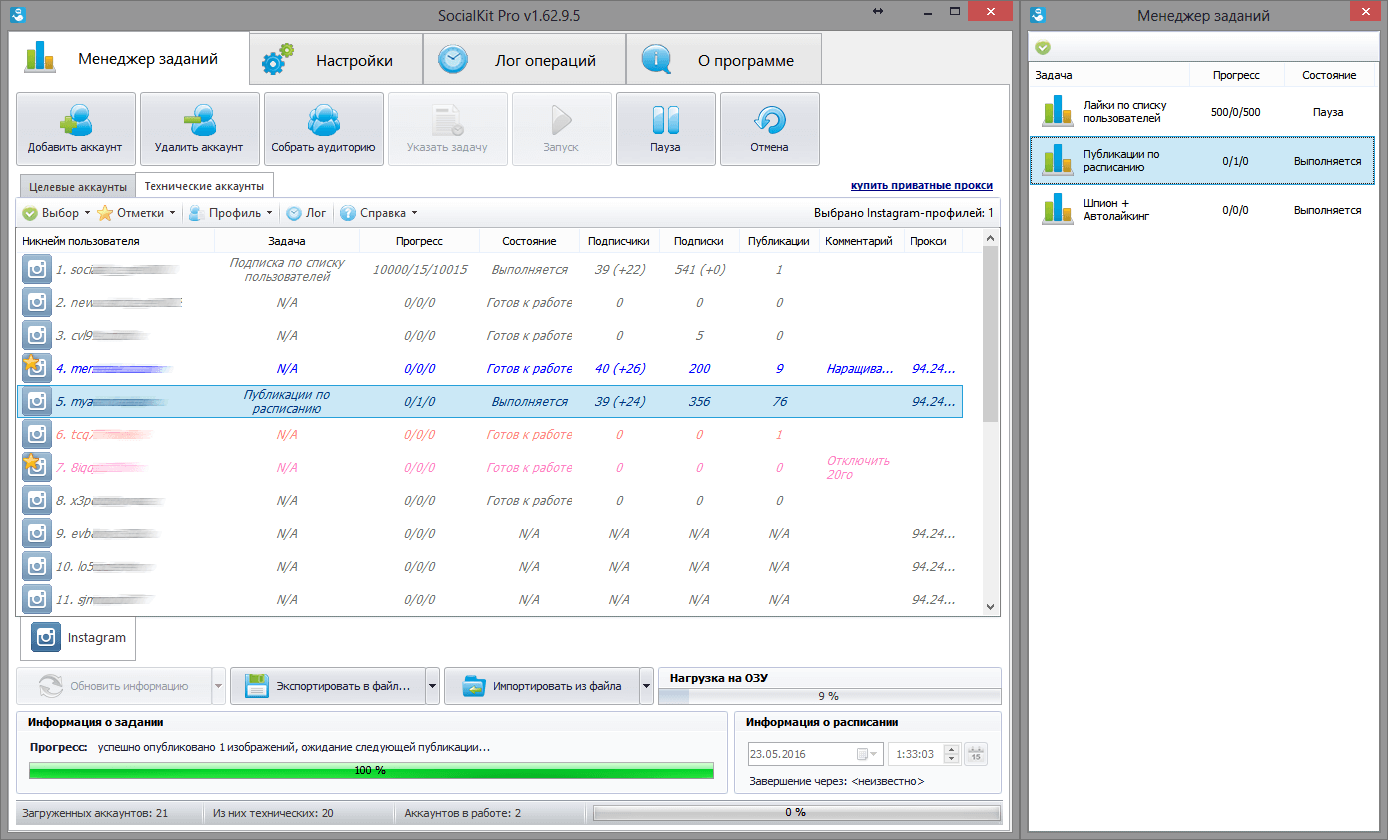Open the Выбор dropdown menu
Viewport: 1388px width, 840px height.
point(56,213)
